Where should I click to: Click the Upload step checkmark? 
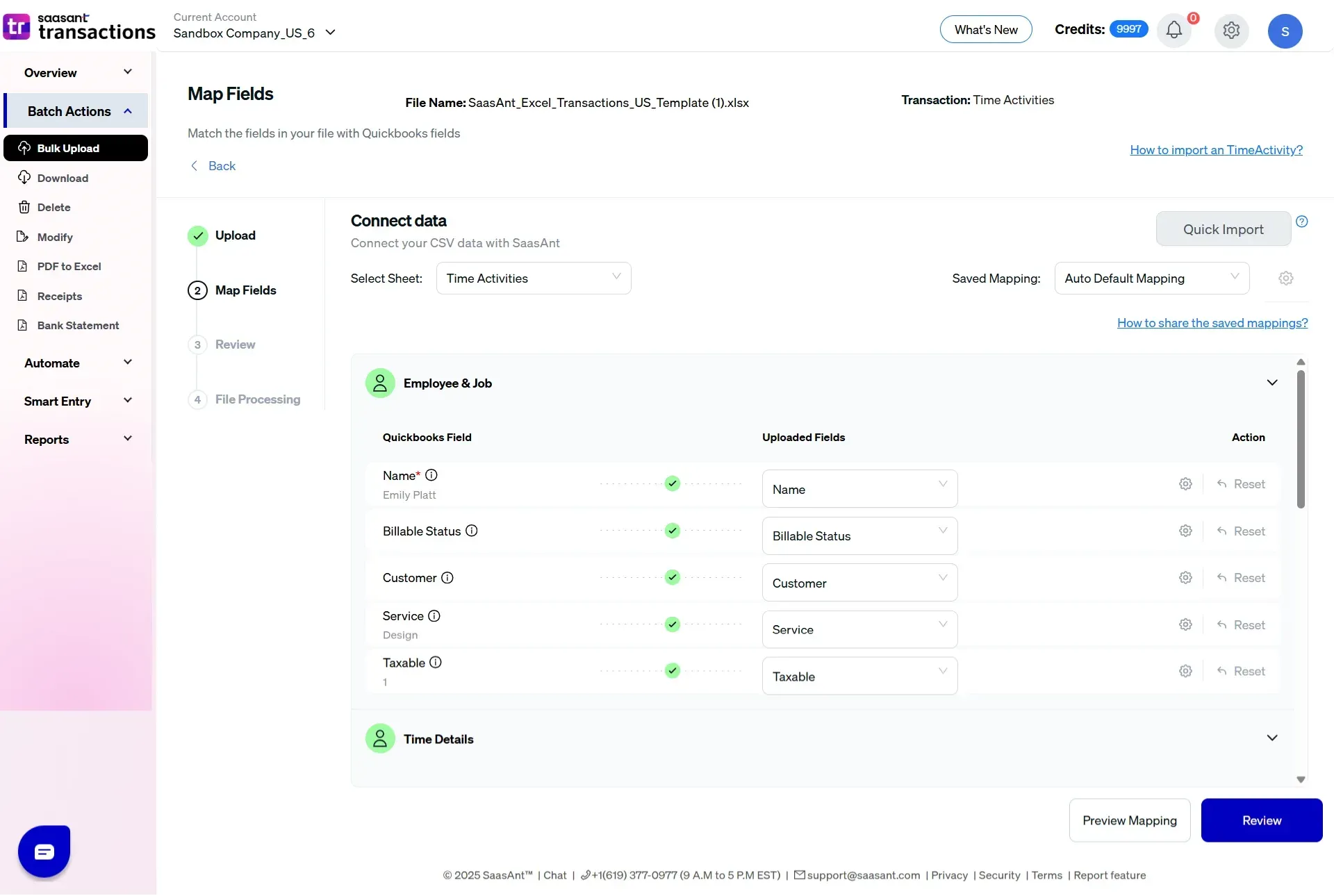click(x=198, y=236)
